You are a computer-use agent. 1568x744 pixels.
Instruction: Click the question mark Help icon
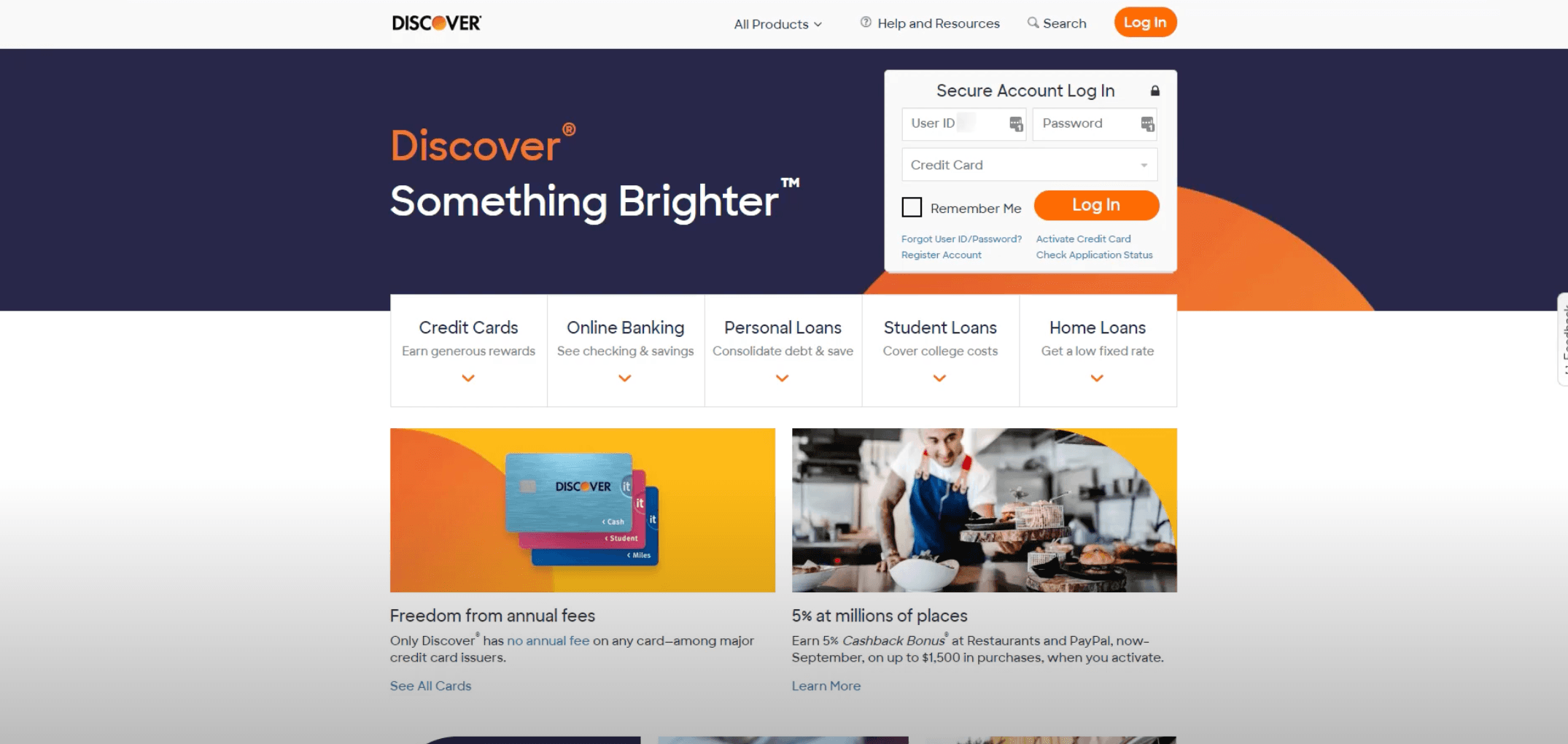(x=866, y=23)
